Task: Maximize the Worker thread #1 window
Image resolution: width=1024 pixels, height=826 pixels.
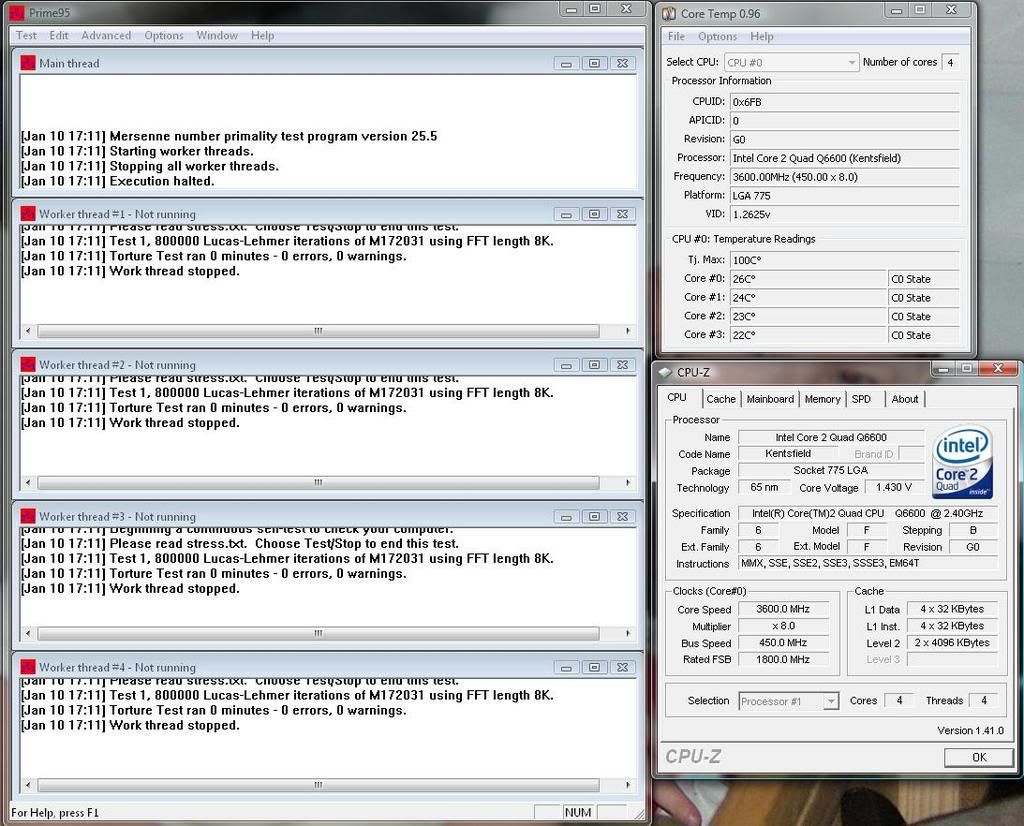Action: (x=594, y=214)
